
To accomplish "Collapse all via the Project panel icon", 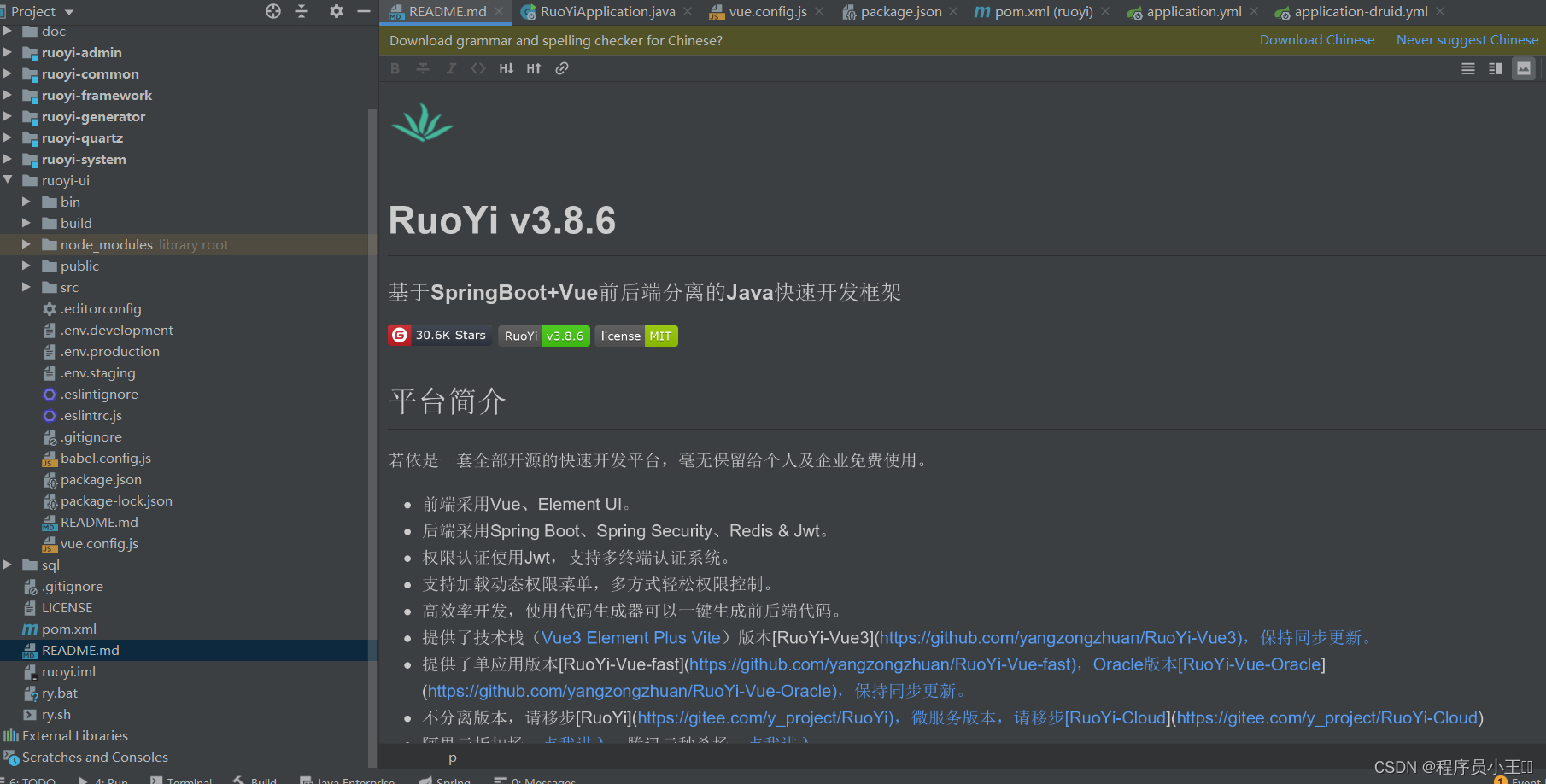I will coord(302,11).
